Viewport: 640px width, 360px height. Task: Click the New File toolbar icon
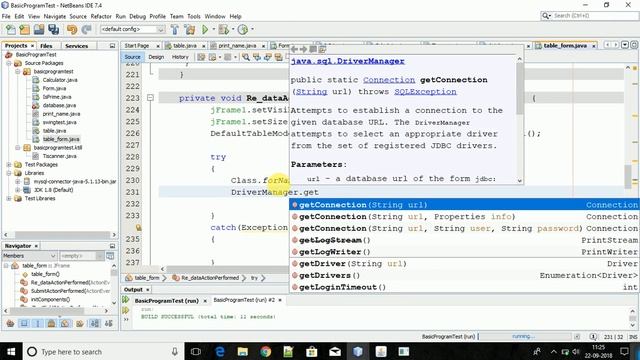[11, 29]
